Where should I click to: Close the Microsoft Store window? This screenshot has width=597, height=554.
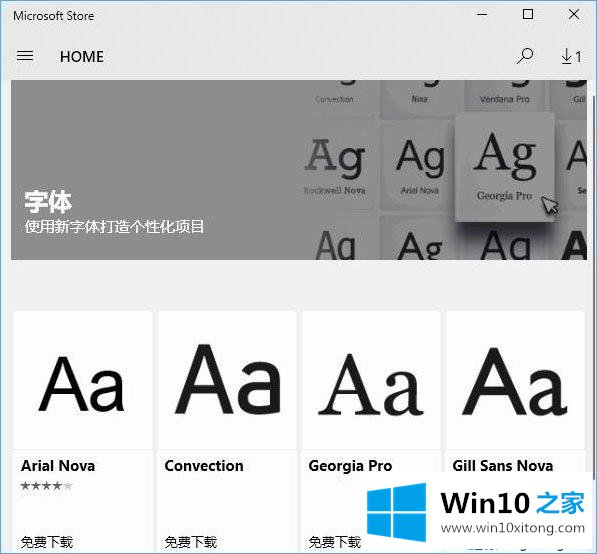click(x=574, y=14)
